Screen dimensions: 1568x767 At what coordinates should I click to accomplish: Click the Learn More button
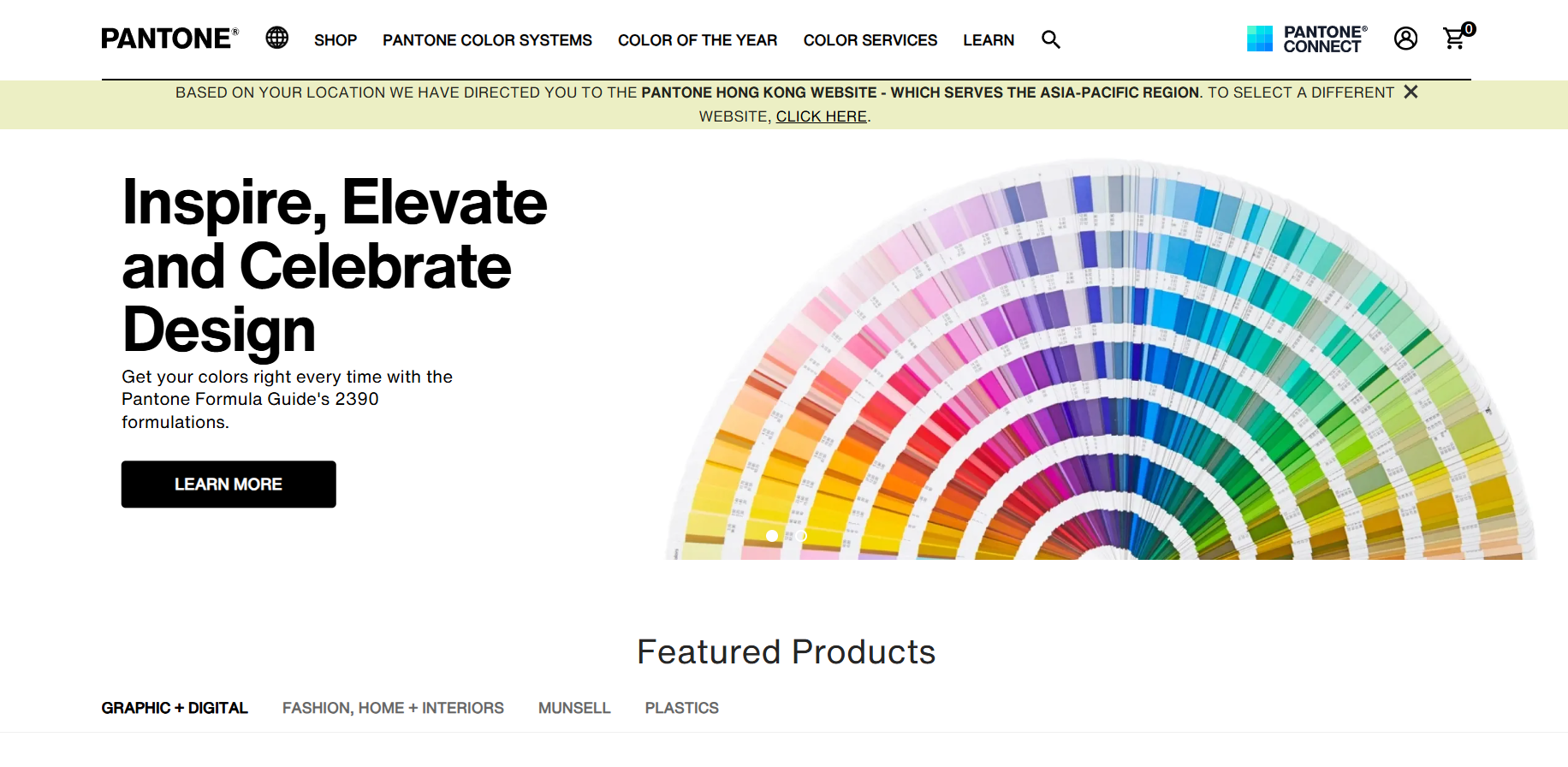(x=229, y=485)
